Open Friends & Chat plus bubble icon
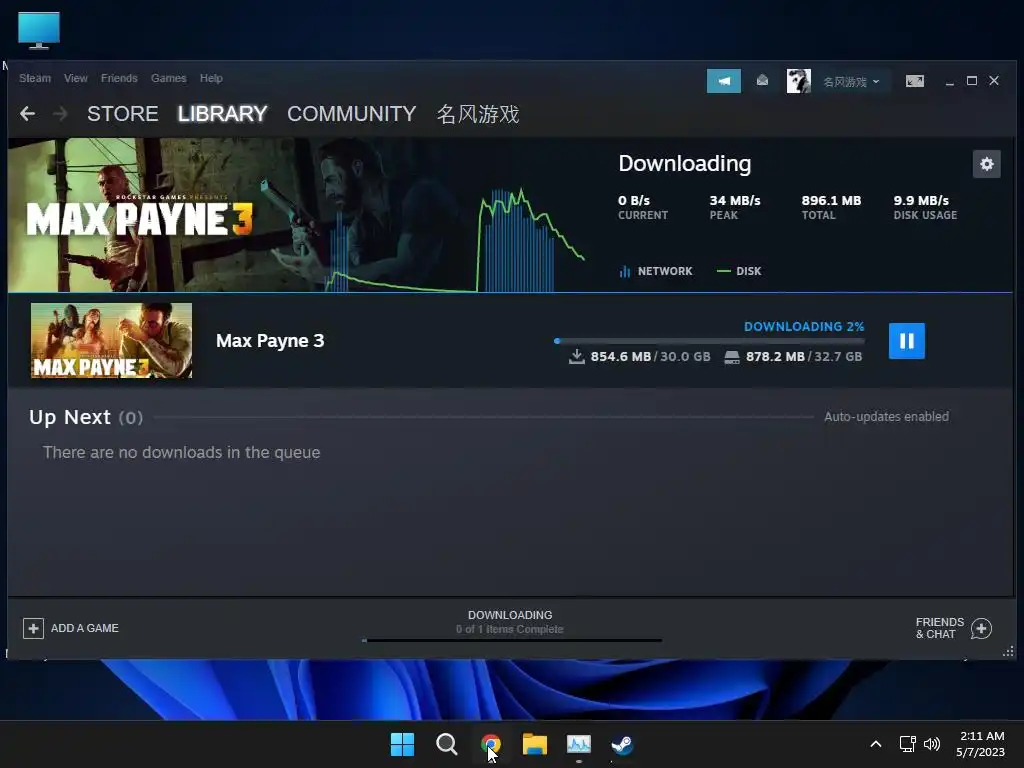 pos(981,628)
